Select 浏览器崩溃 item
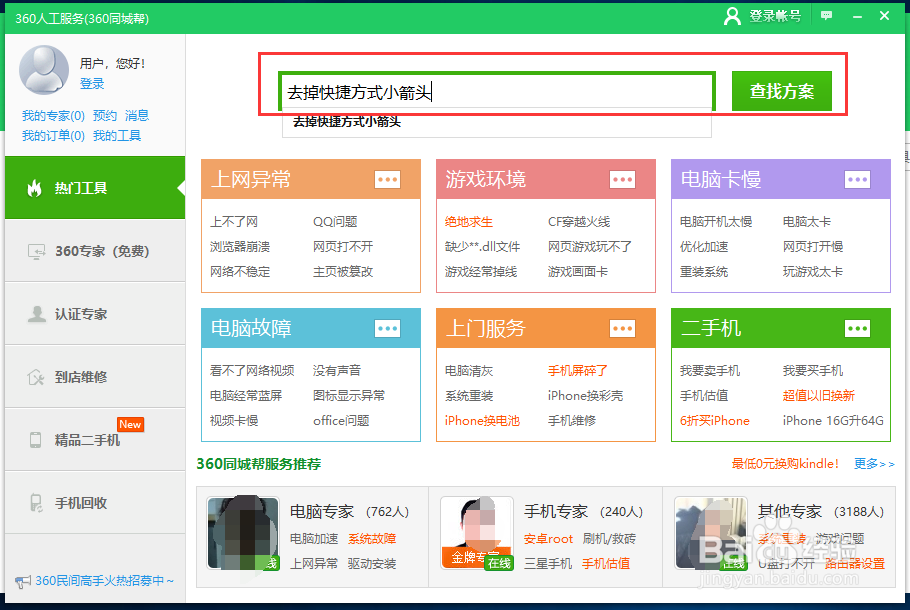Viewport: 910px width, 610px height. pyautogui.click(x=240, y=247)
